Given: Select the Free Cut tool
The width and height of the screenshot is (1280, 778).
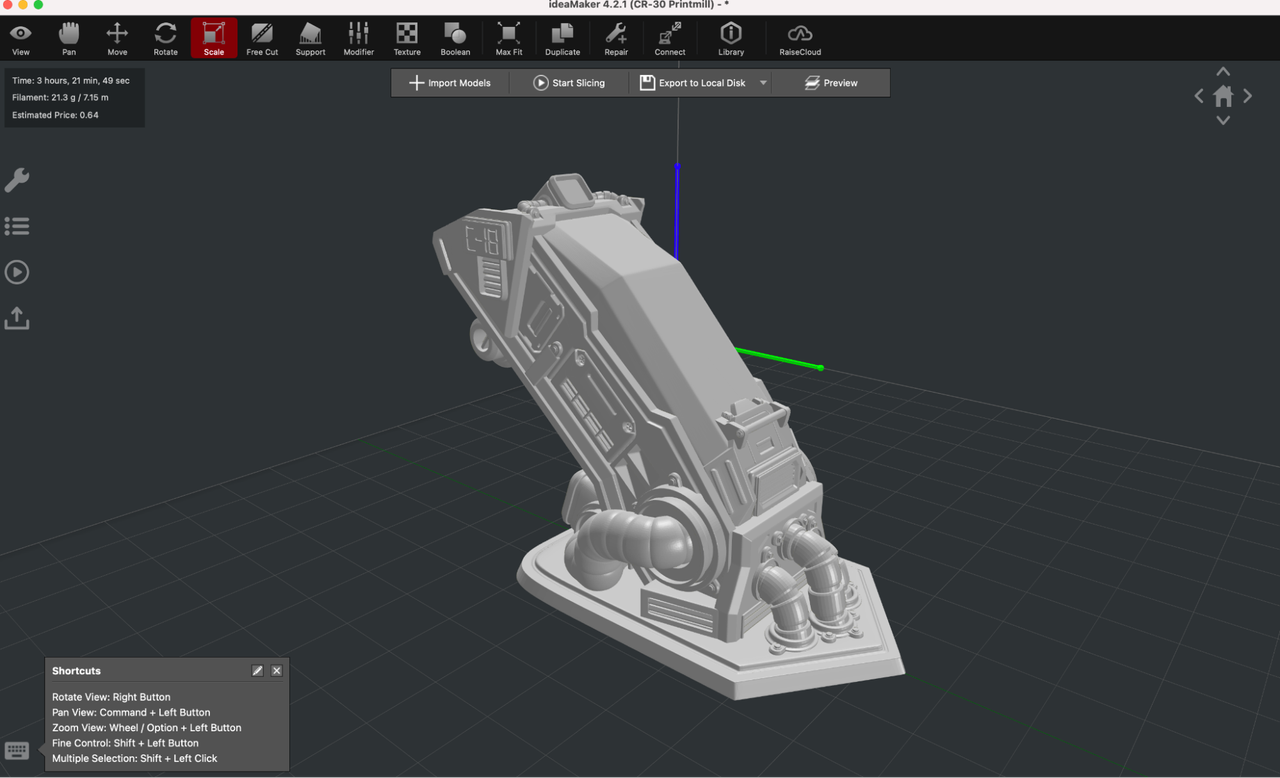Looking at the screenshot, I should 262,39.
